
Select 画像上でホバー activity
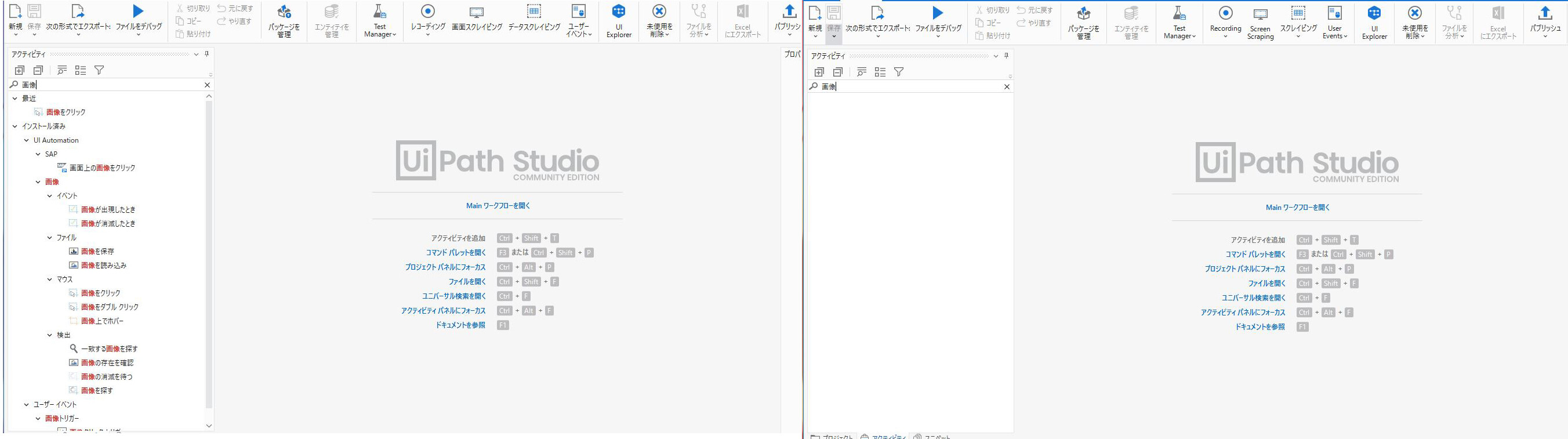pyautogui.click(x=102, y=321)
